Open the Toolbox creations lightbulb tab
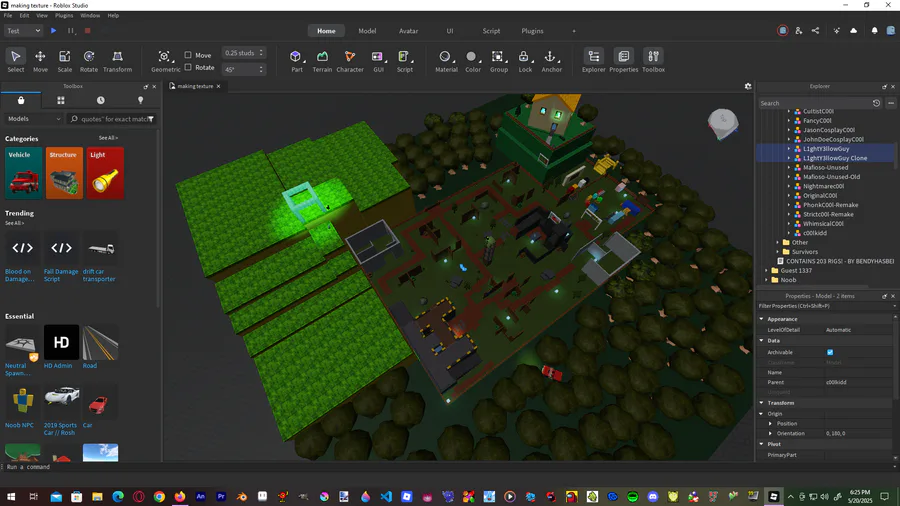900x506 pixels. click(140, 100)
